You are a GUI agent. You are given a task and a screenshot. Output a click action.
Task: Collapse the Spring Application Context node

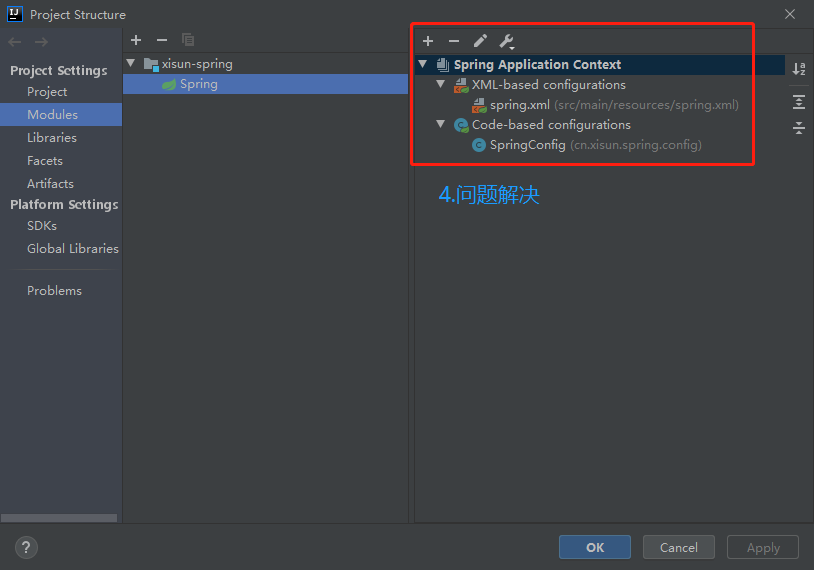click(423, 65)
